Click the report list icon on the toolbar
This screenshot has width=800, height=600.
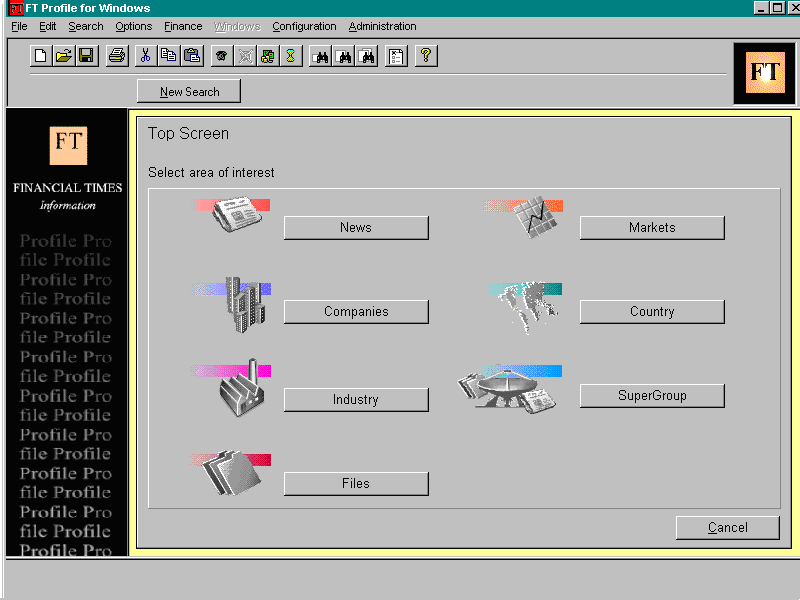[395, 55]
